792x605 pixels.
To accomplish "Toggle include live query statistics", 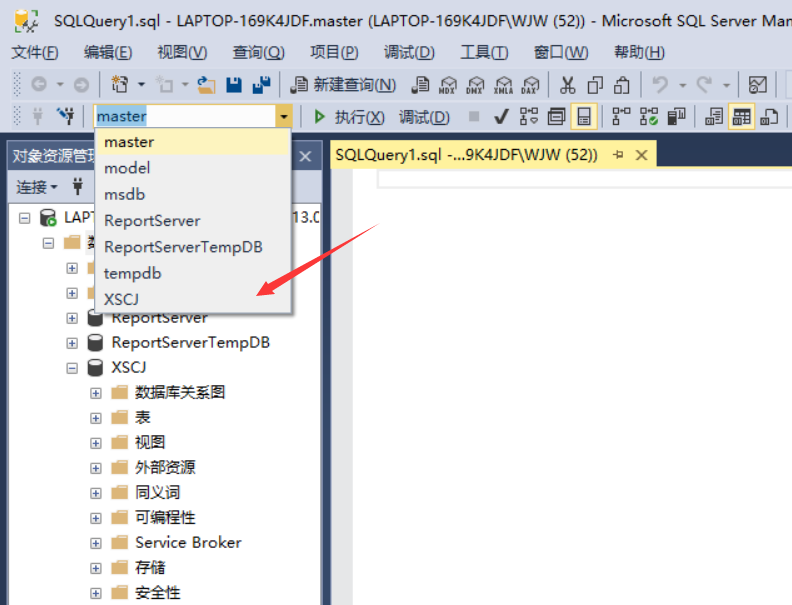I will (x=649, y=117).
